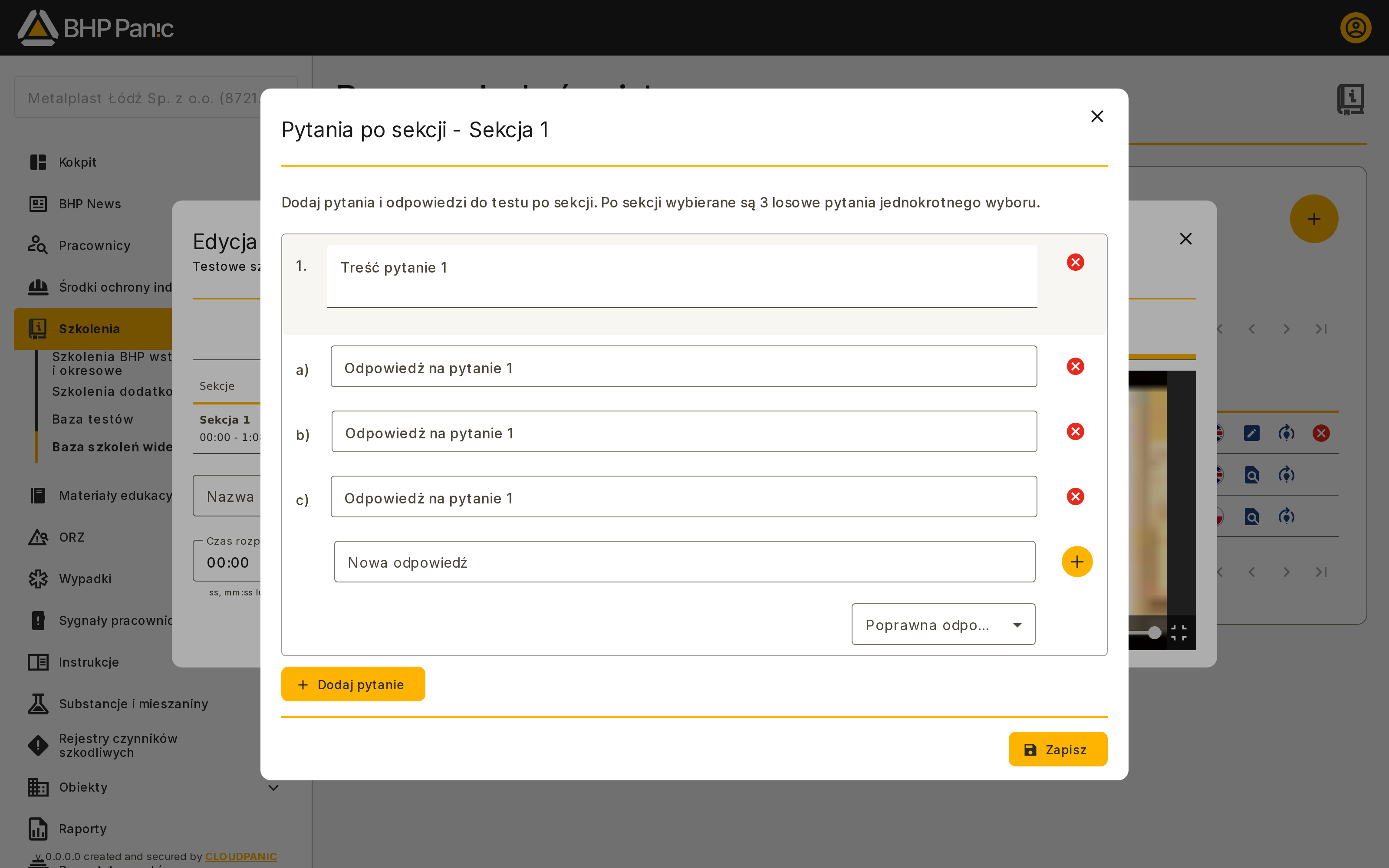Open the info book icon in the page header
1389x868 pixels.
1350,99
